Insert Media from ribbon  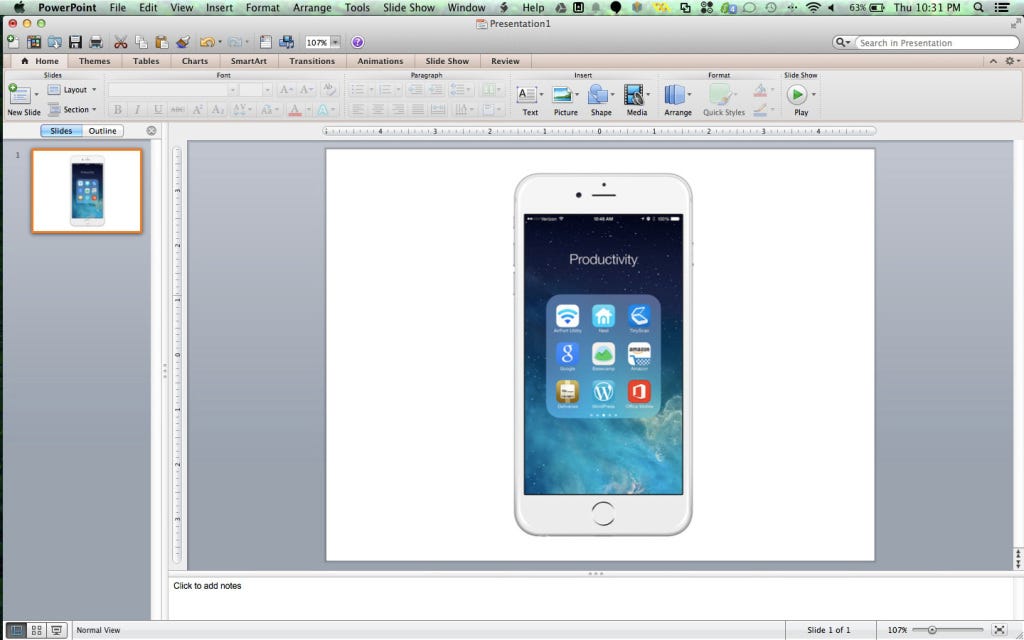click(633, 95)
